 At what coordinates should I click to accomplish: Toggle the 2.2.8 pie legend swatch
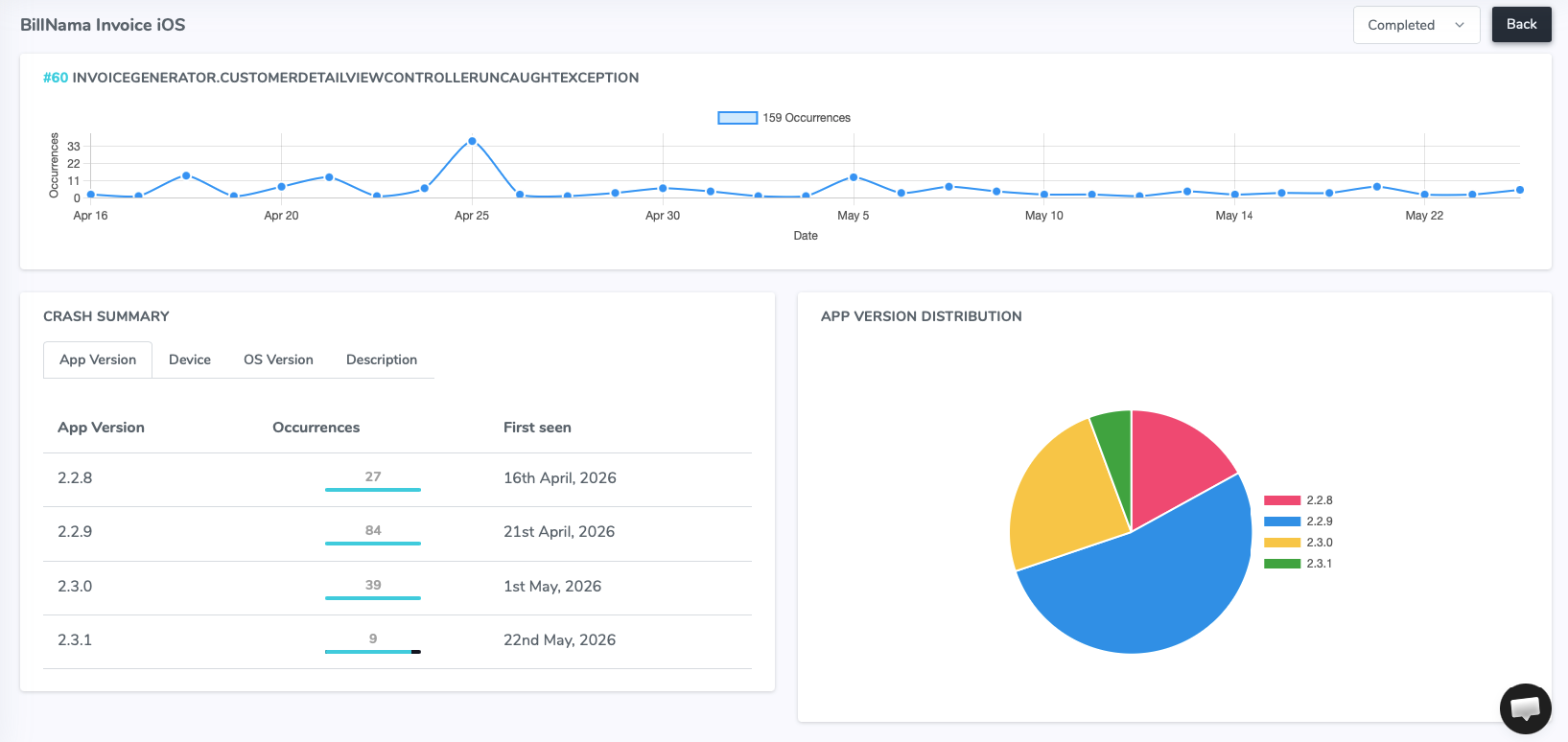coord(1282,500)
